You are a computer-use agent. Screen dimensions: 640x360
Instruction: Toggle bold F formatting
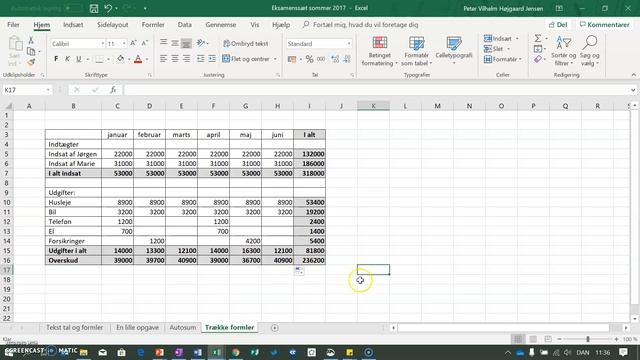pyautogui.click(x=56, y=59)
